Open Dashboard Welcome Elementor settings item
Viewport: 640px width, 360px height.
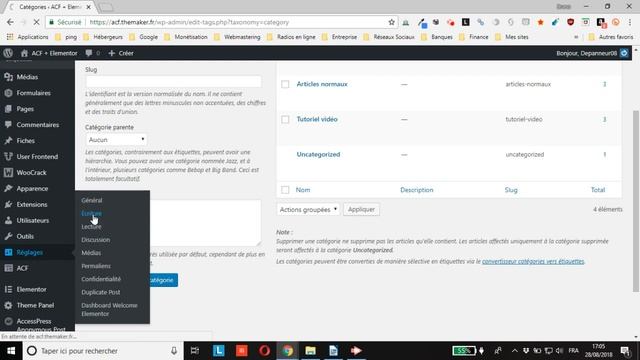(109, 309)
